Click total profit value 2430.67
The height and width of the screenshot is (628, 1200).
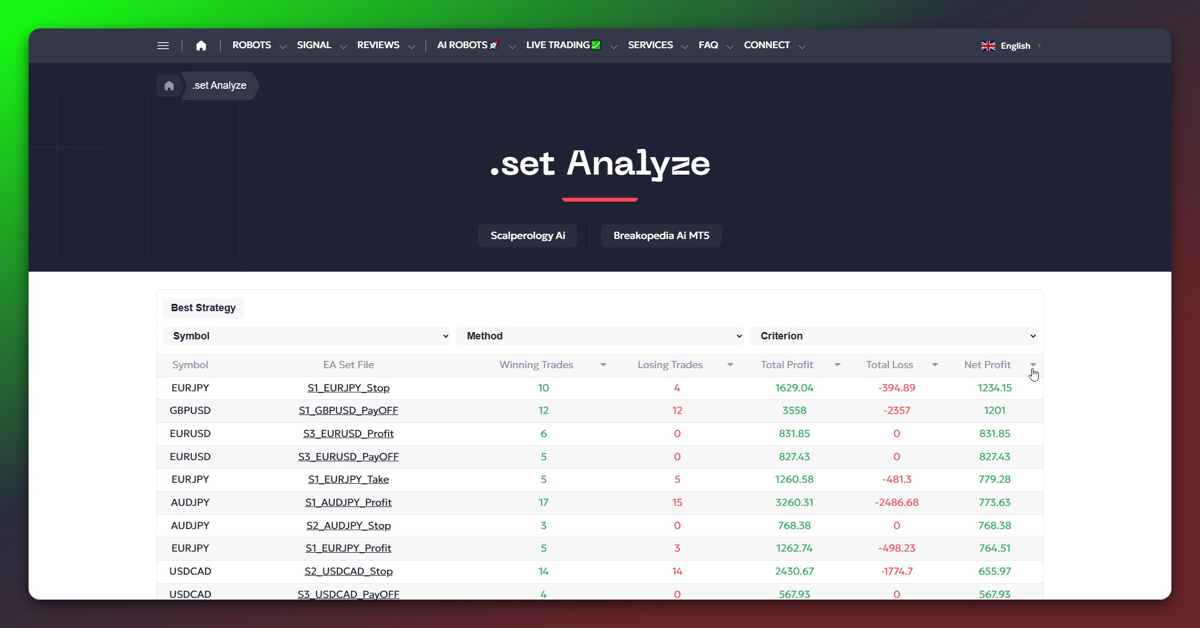[795, 572]
